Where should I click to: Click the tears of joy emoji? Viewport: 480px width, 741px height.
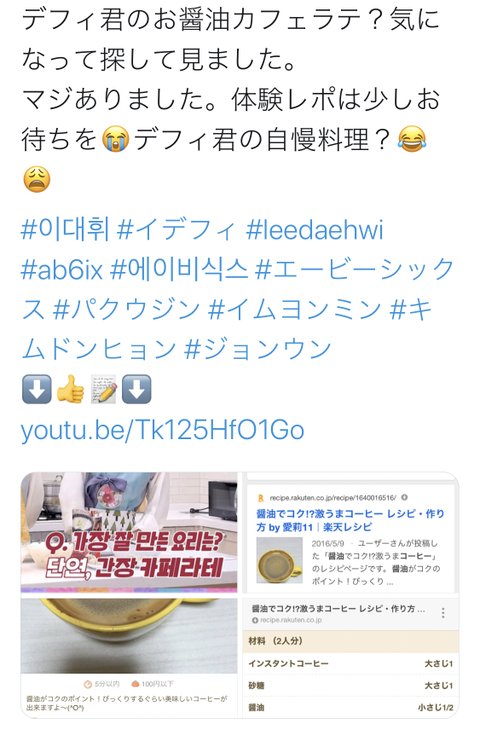(412, 139)
